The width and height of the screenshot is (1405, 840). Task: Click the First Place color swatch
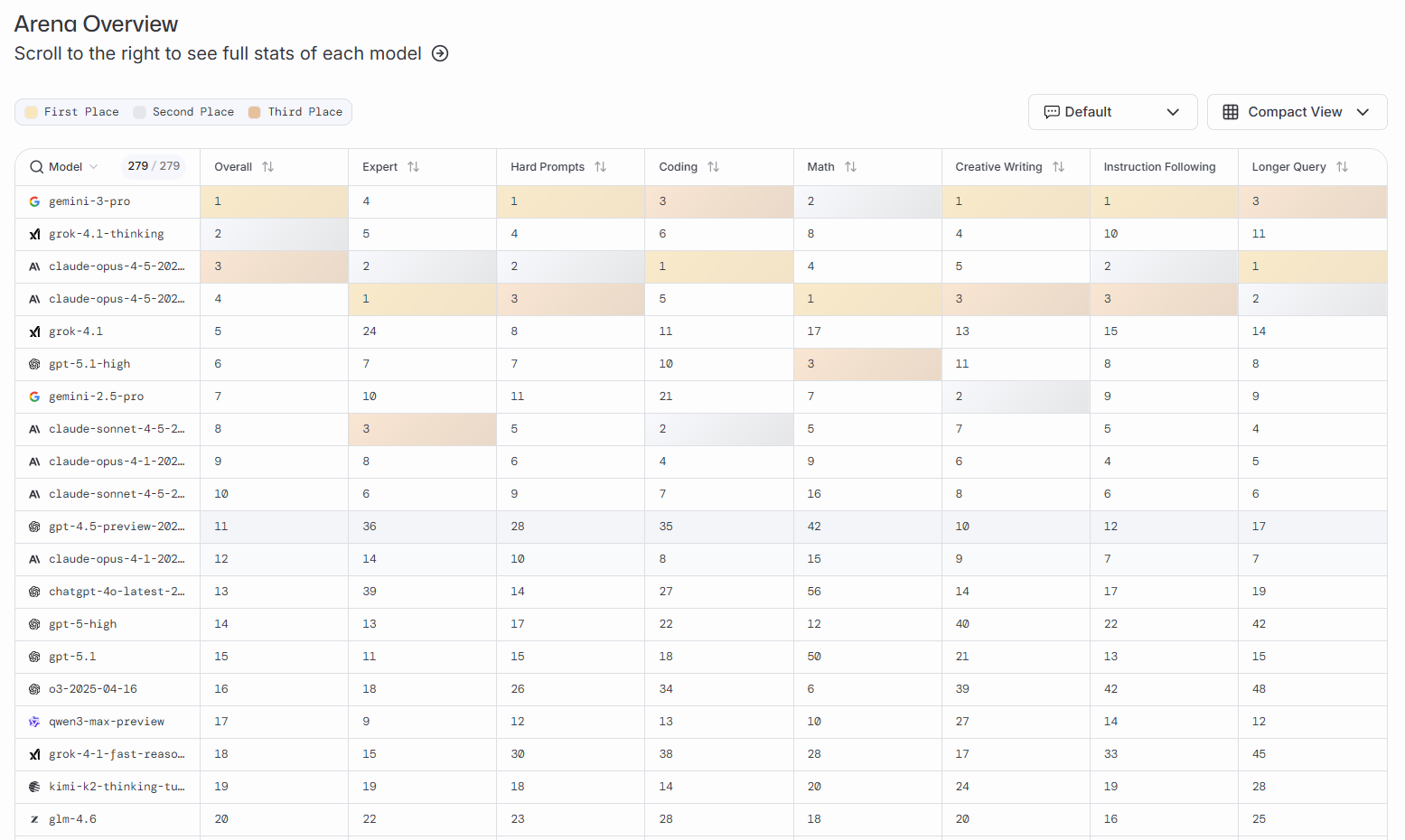pyautogui.click(x=31, y=112)
